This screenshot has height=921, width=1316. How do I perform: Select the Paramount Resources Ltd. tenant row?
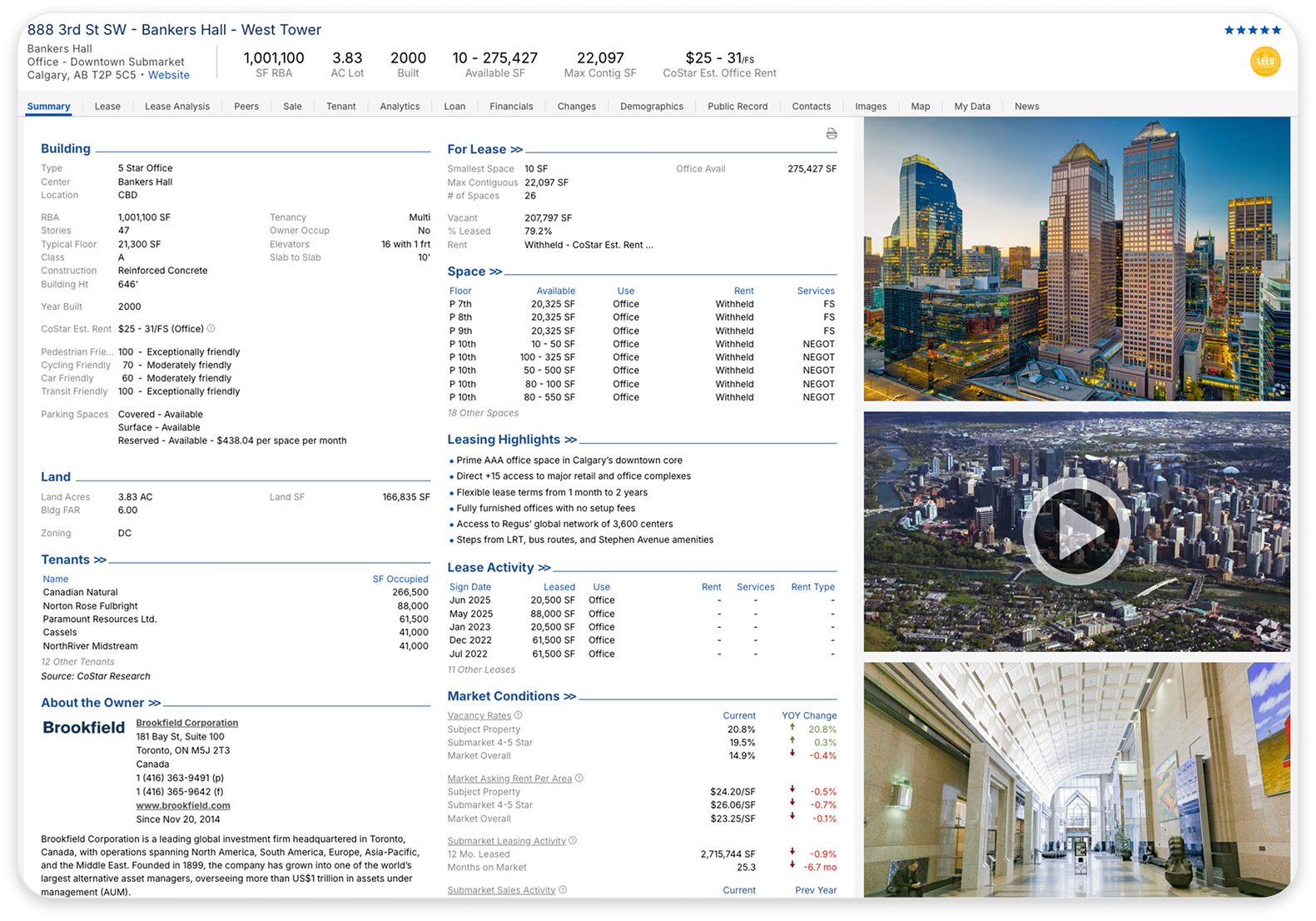tap(236, 620)
